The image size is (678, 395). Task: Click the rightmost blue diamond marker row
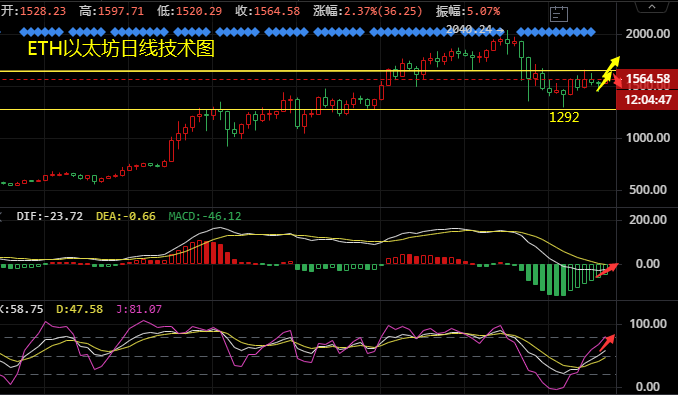coord(556,32)
